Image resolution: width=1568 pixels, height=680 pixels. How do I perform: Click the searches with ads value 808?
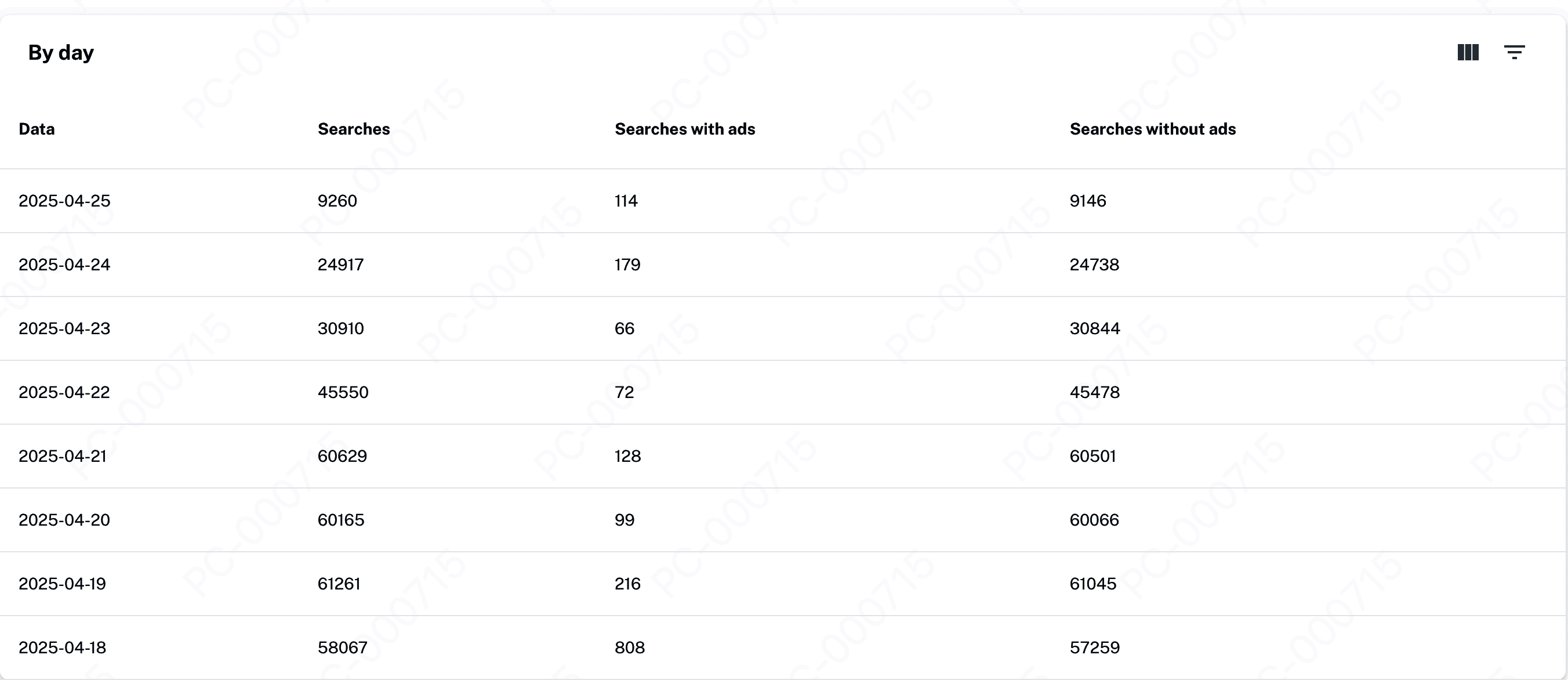pos(629,648)
